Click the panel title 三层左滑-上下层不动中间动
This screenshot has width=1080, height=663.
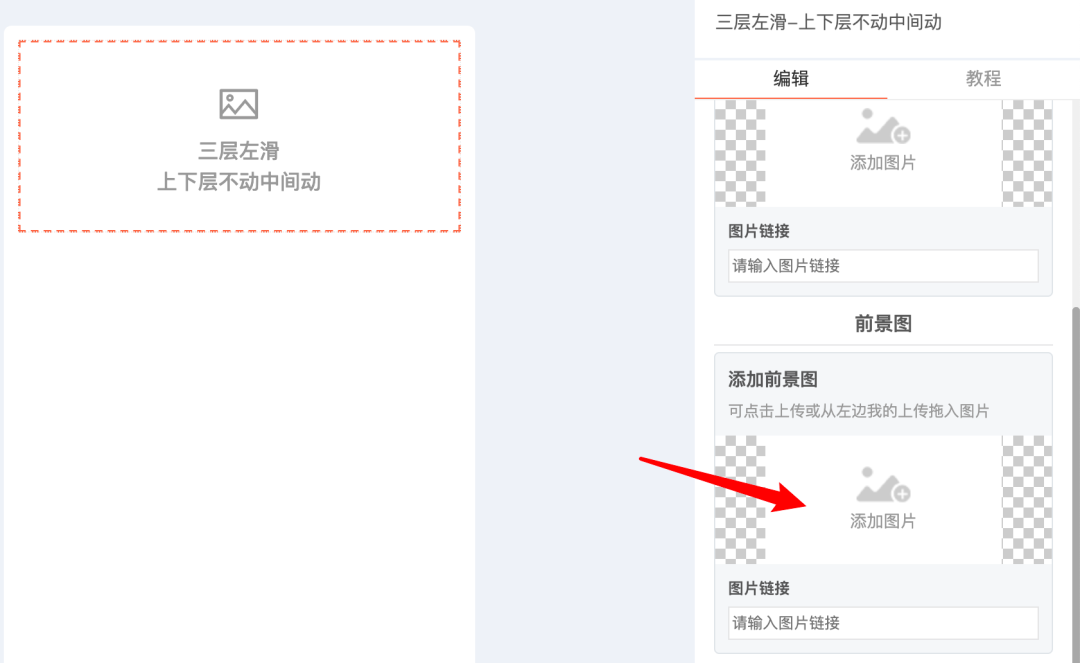pyautogui.click(x=829, y=23)
